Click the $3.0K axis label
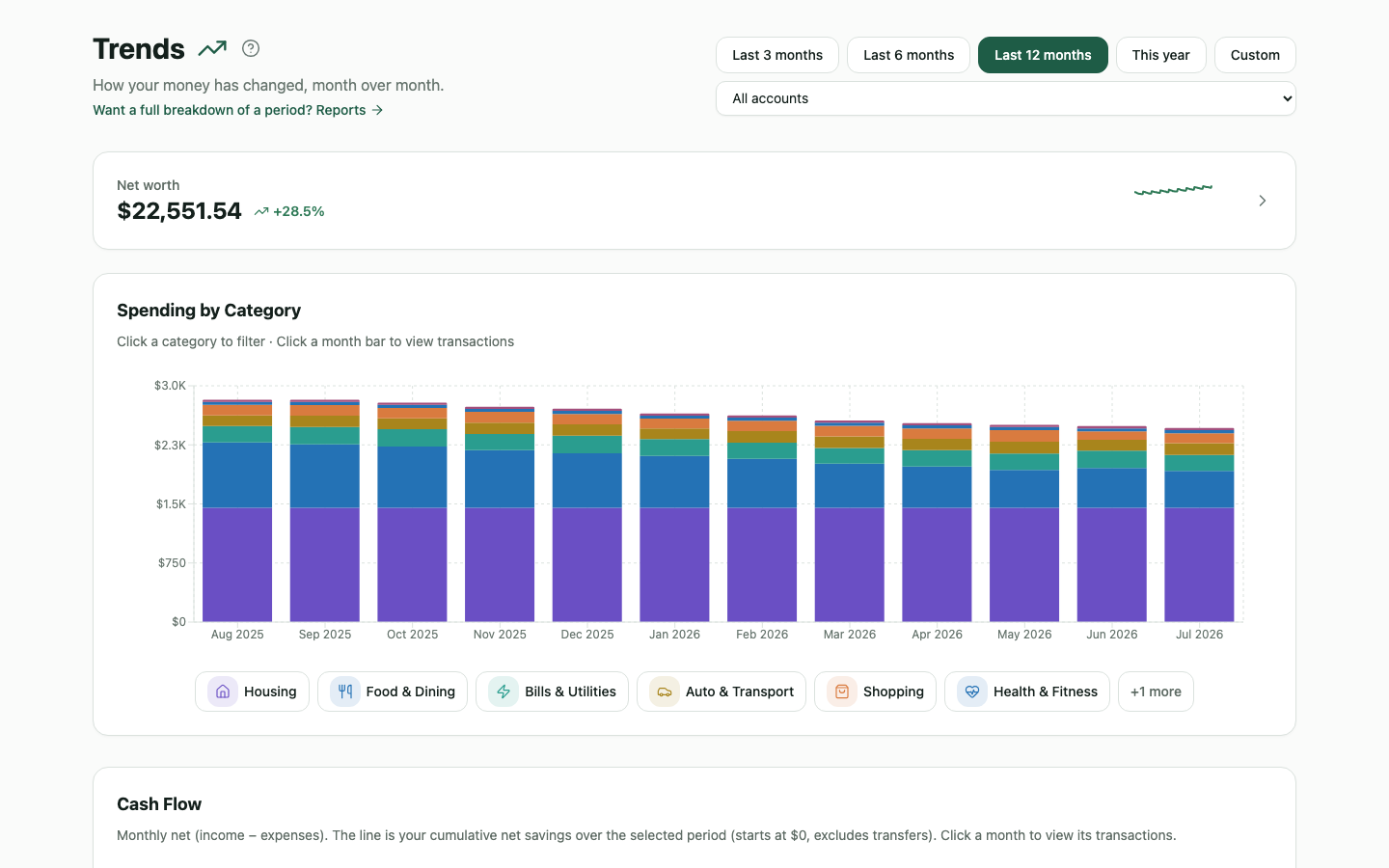Viewport: 1389px width, 868px height. point(170,386)
